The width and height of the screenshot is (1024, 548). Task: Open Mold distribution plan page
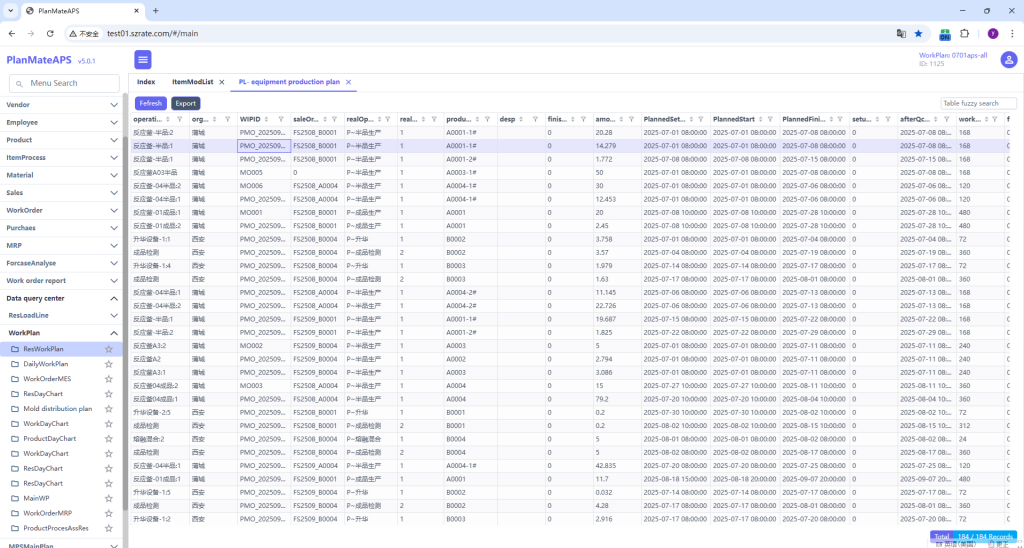click(x=57, y=408)
